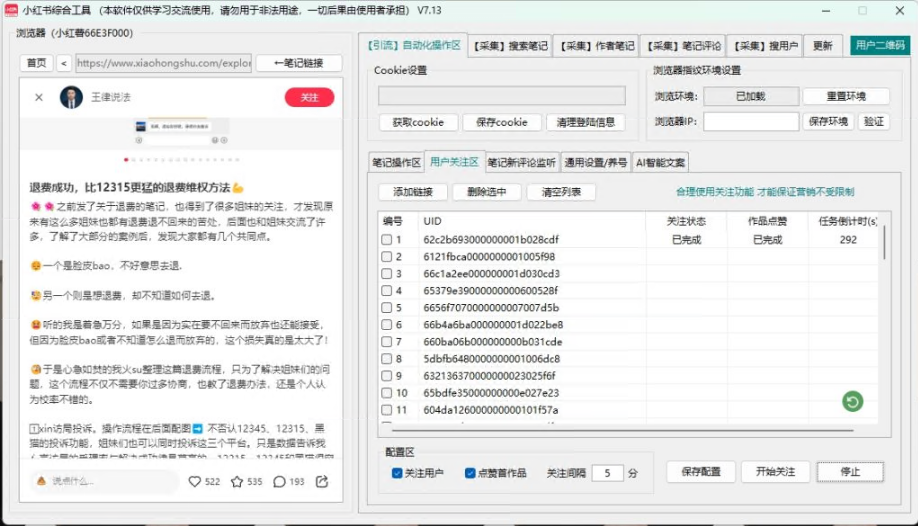Select the 用户关注区 sub-tab
The image size is (918, 526).
click(454, 162)
